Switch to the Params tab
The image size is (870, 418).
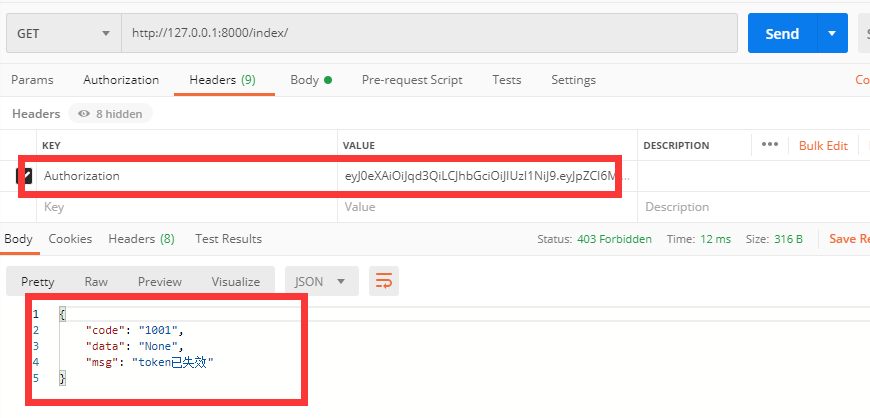click(32, 80)
